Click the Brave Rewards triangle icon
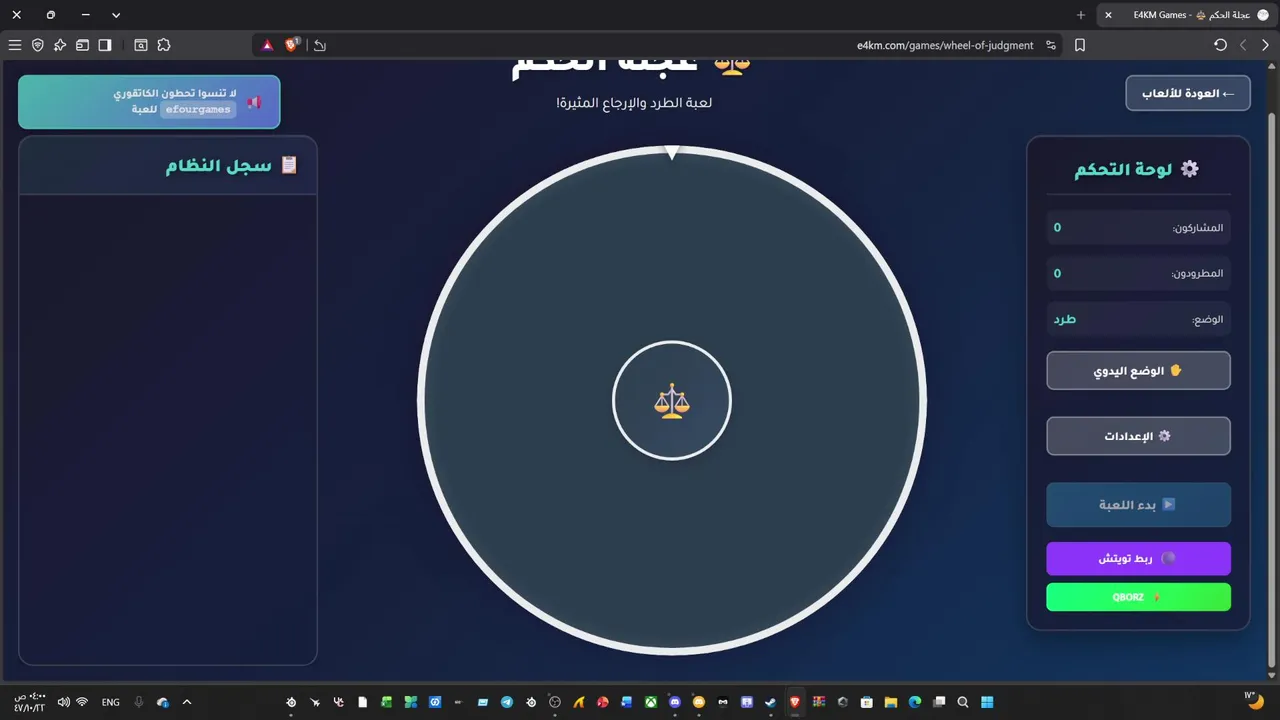Screen dimensions: 1280x720 (x=267, y=45)
